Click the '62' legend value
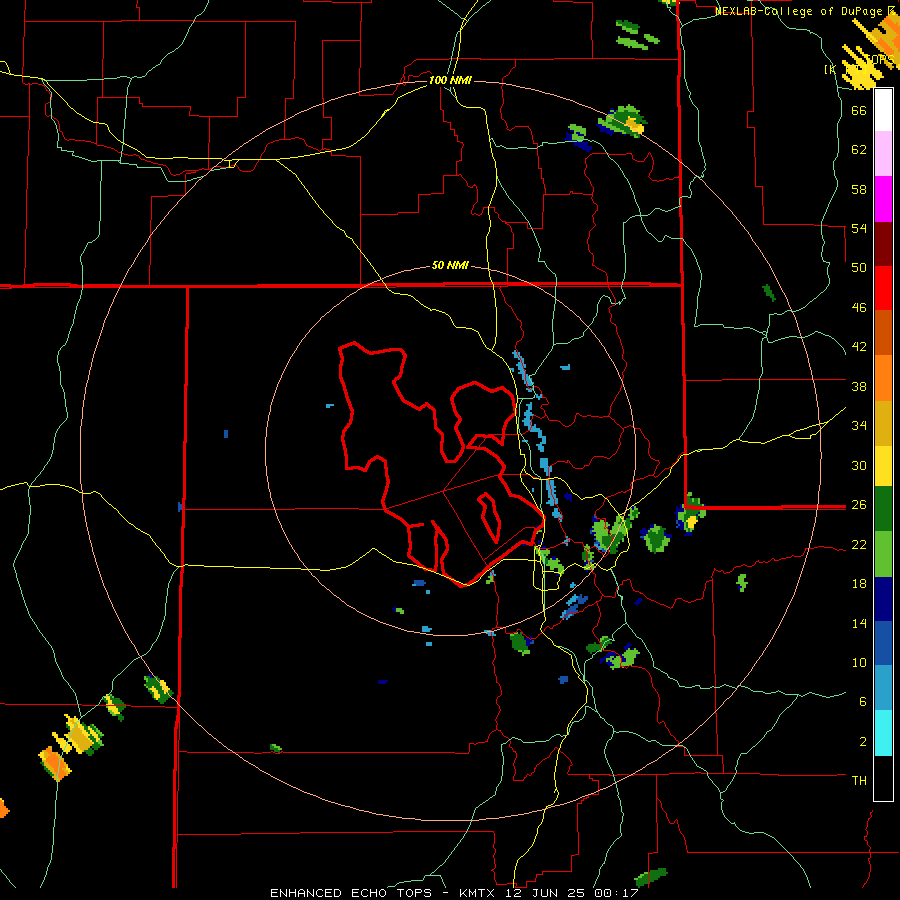900x900 pixels. click(x=859, y=150)
